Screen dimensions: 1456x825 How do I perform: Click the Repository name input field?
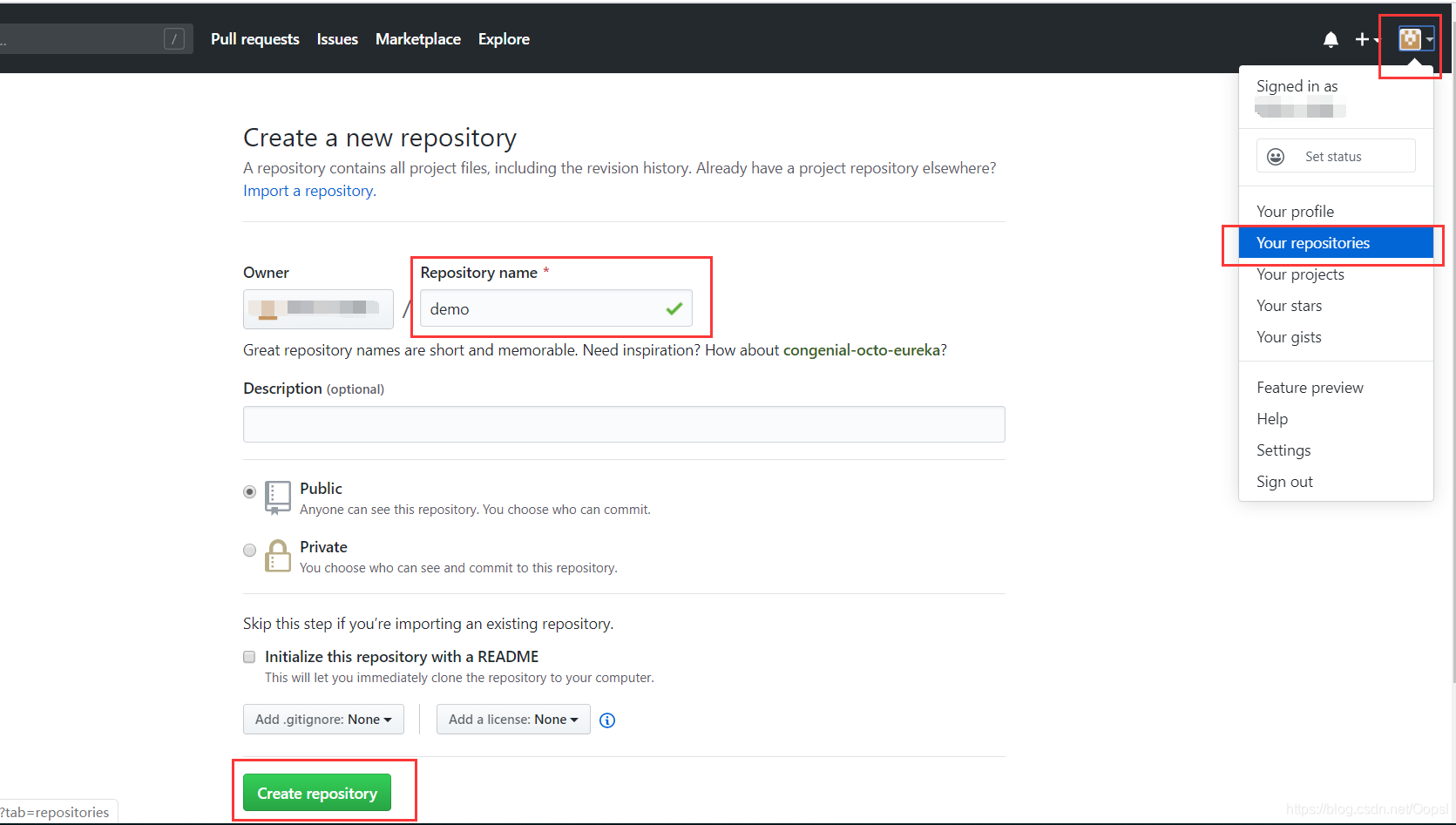pos(556,308)
